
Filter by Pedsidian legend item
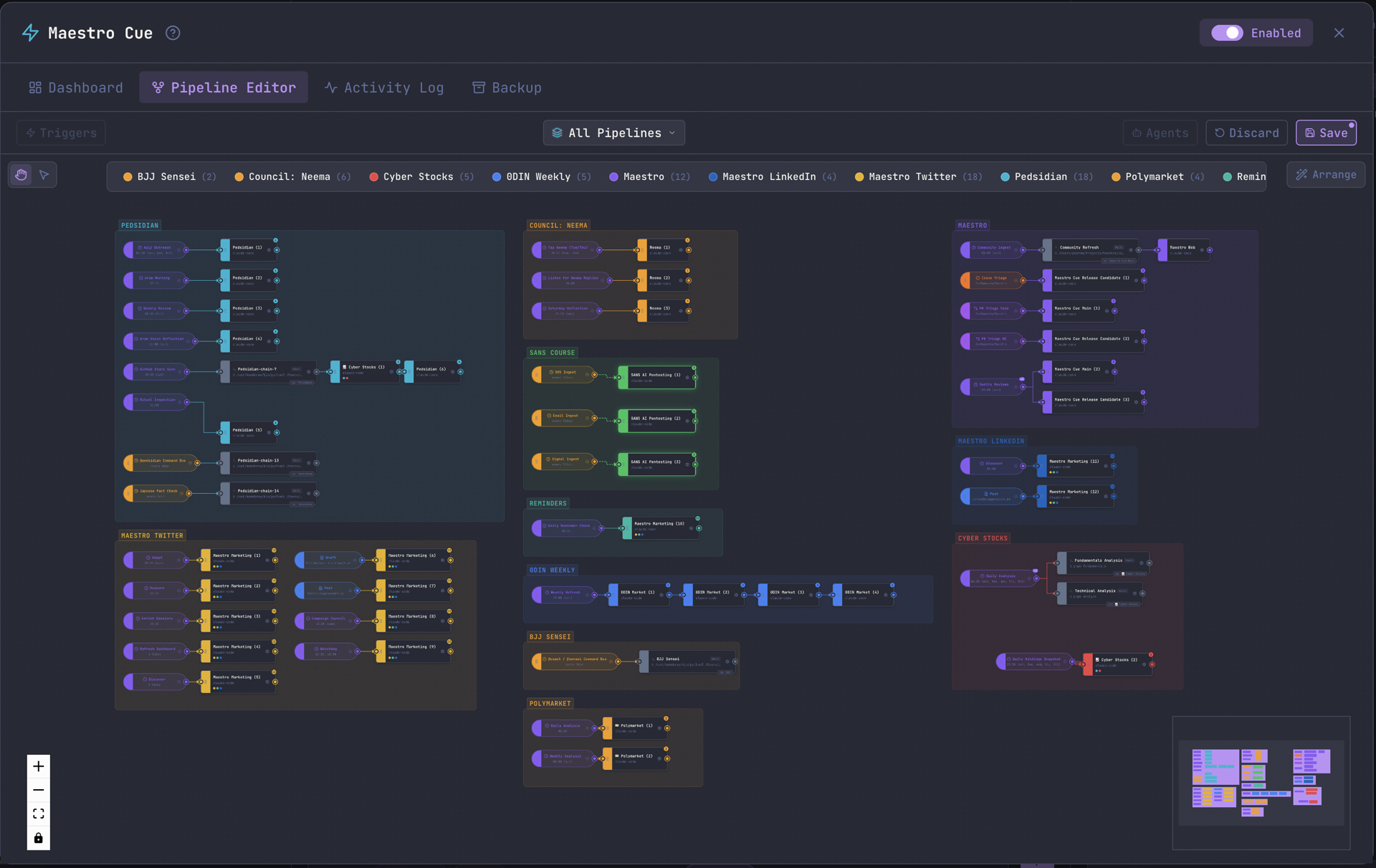(x=1046, y=177)
